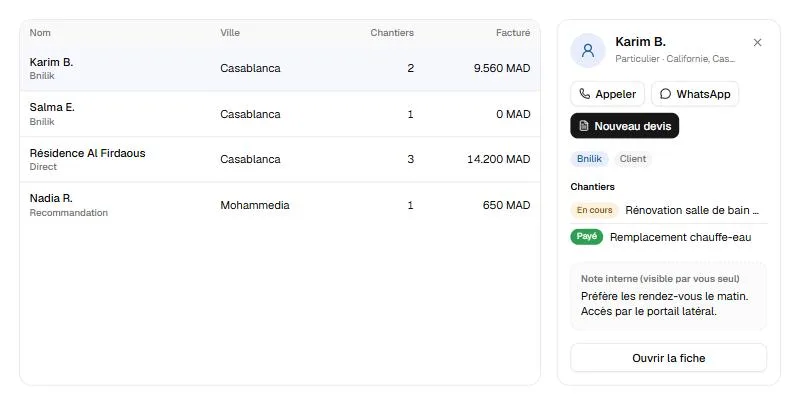Message the client via WhatsApp button
This screenshot has width=800, height=400.
coord(695,94)
